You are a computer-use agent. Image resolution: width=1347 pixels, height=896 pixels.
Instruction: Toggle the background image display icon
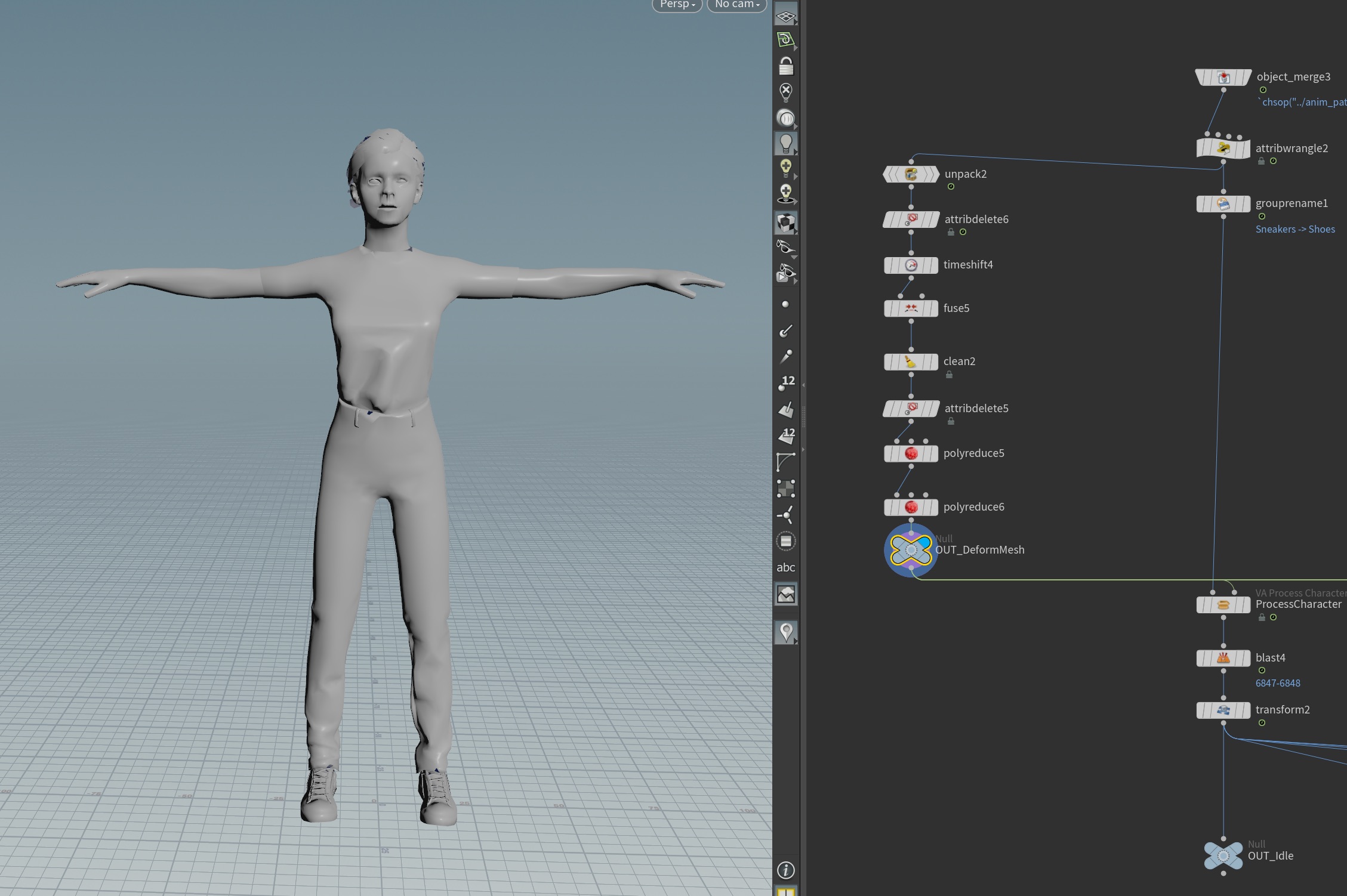click(x=786, y=594)
